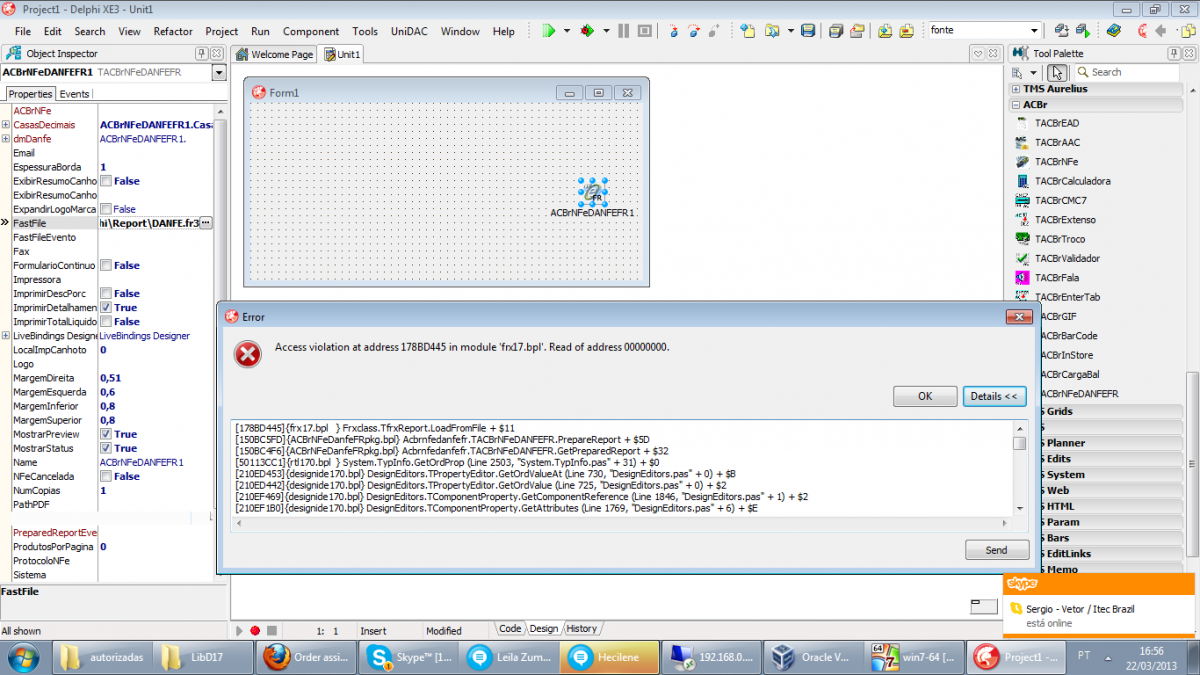Open the Run button dropdown arrow
The height and width of the screenshot is (675, 1200).
click(x=567, y=31)
